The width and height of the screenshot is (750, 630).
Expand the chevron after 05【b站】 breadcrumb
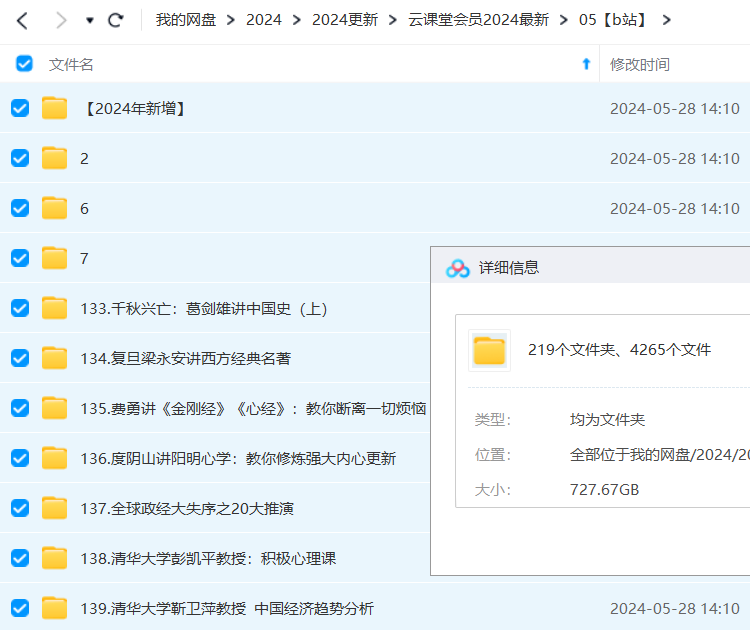pyautogui.click(x=667, y=20)
